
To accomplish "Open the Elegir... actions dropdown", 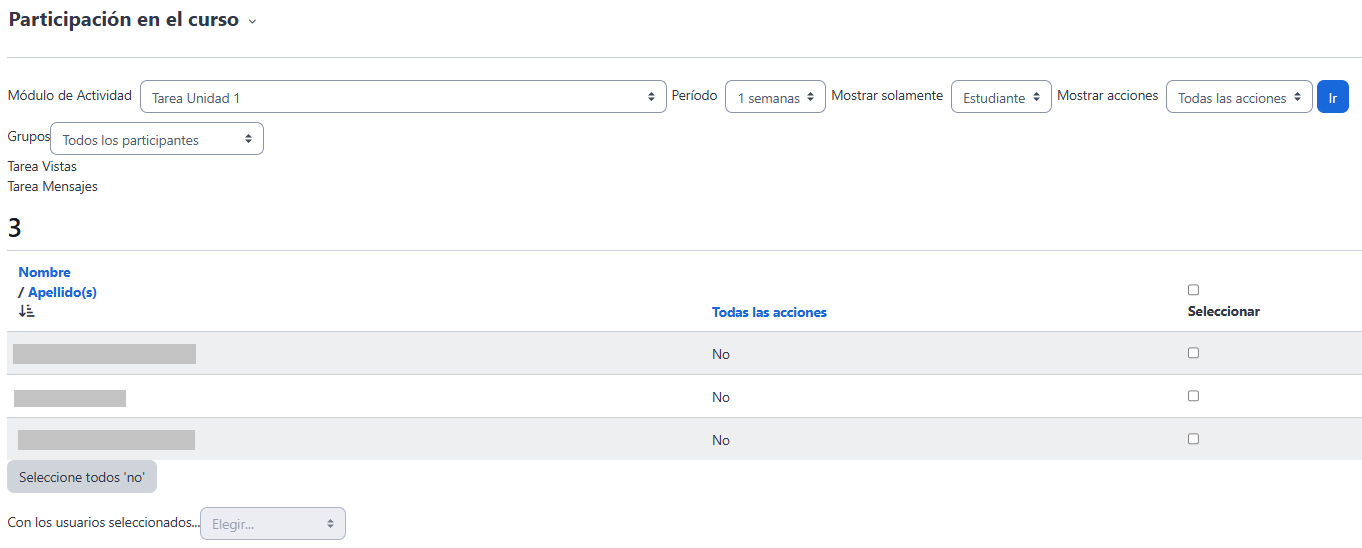I will tap(273, 524).
